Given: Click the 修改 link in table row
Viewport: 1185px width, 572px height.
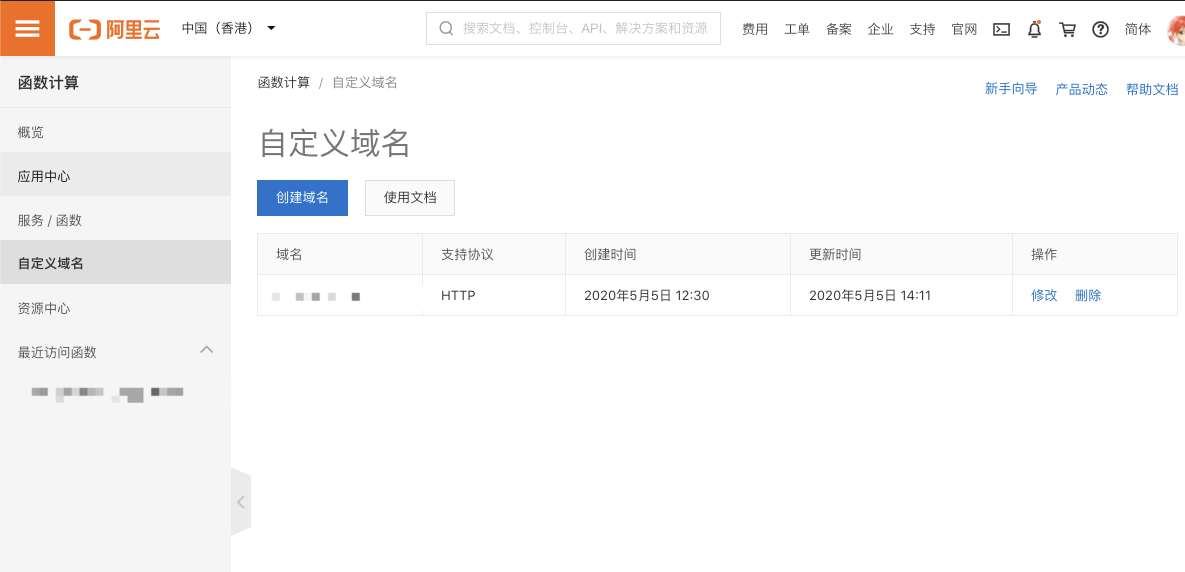Looking at the screenshot, I should (x=1044, y=295).
